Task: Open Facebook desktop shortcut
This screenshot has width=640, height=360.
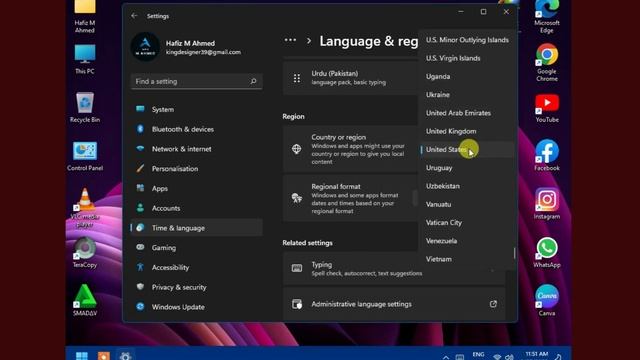Action: [547, 156]
